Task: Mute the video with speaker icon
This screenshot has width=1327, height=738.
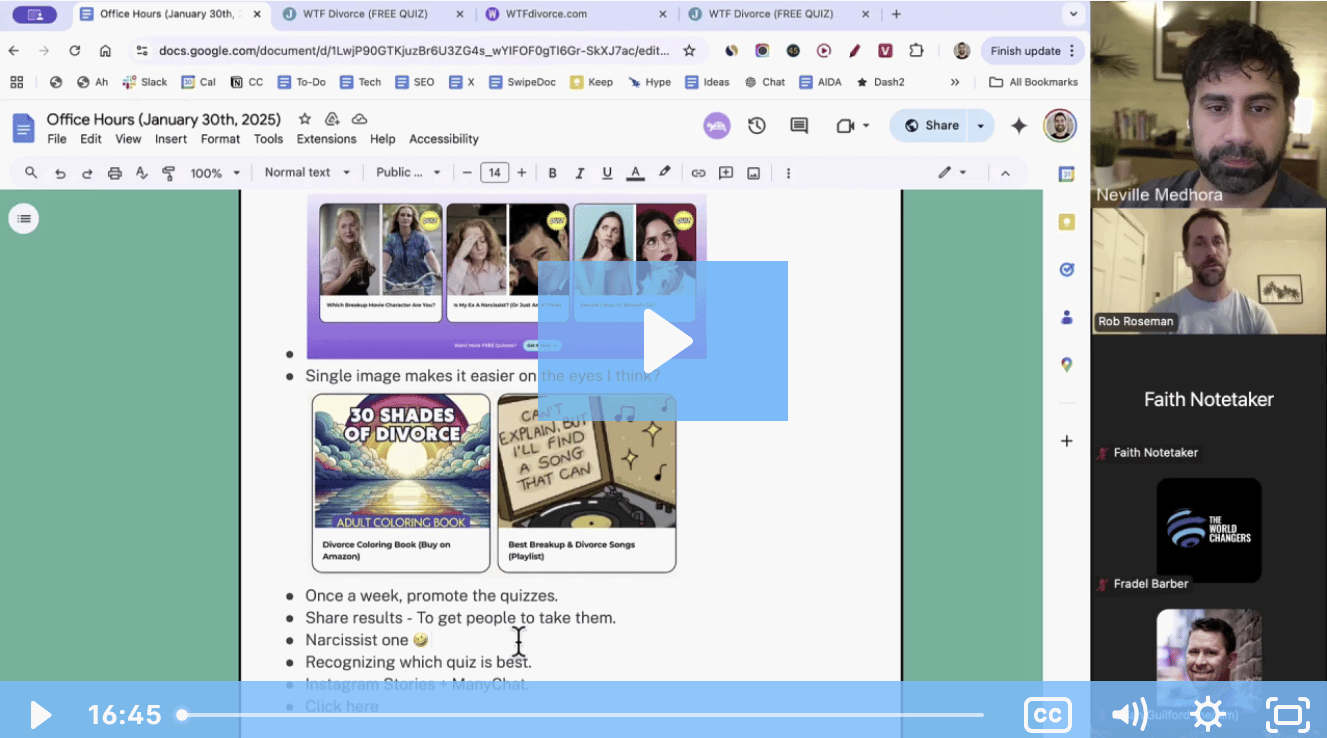Action: coord(1129,714)
